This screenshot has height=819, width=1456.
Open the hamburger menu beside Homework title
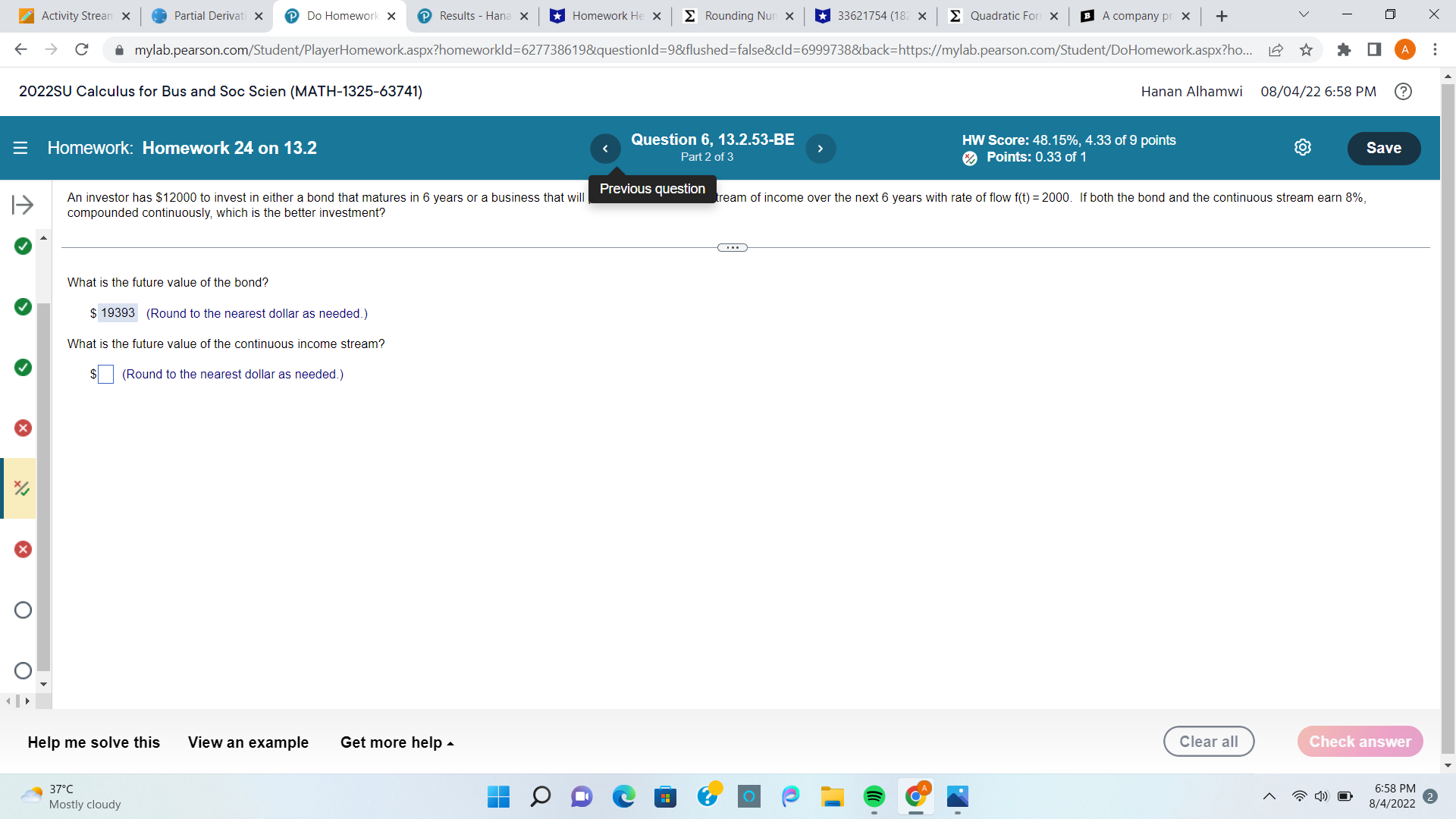(20, 148)
